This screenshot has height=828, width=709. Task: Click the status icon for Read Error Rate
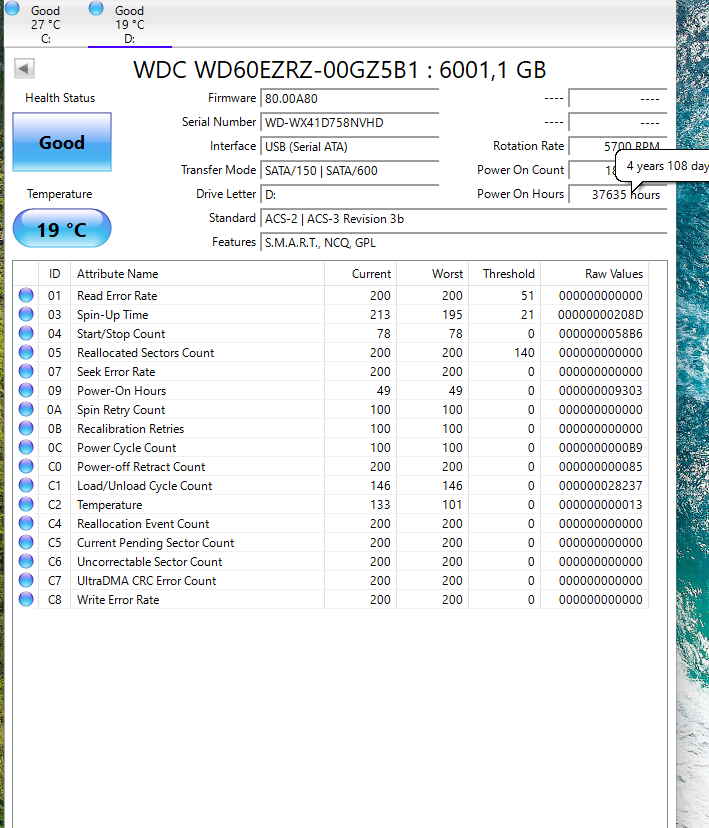pyautogui.click(x=26, y=295)
